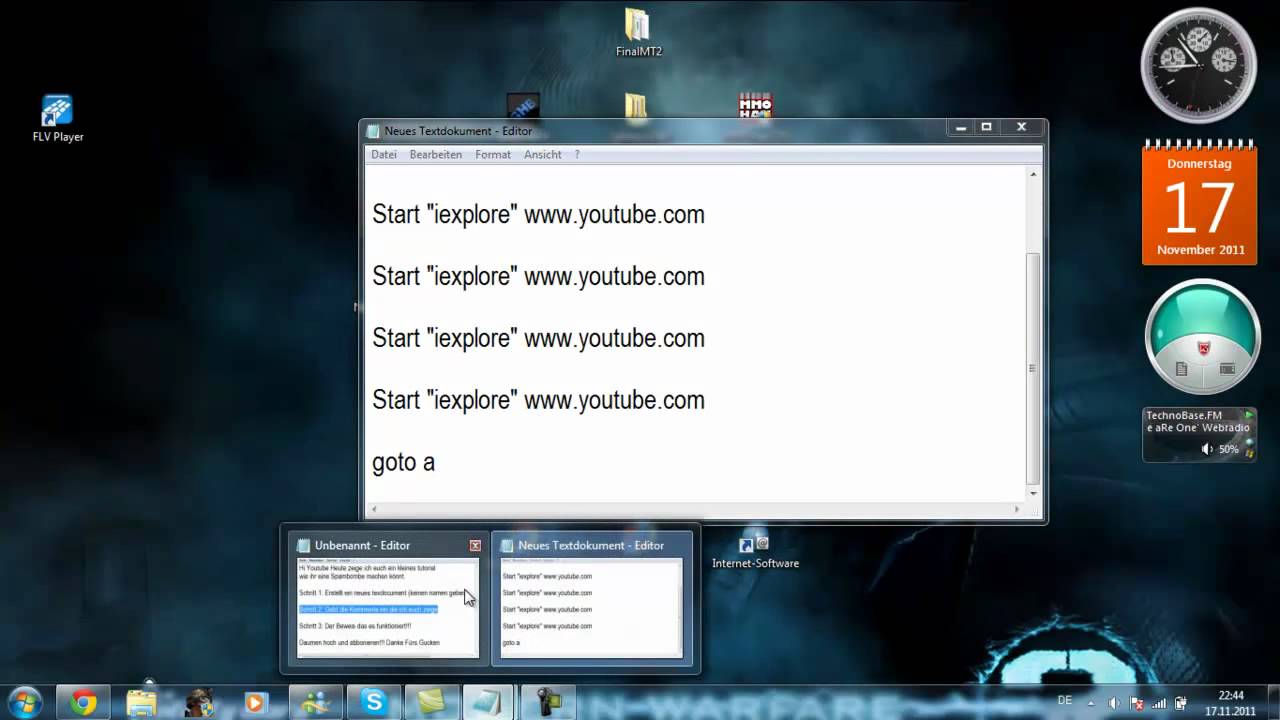Viewport: 1280px width, 720px height.
Task: Open Windows Live Messenger taskbar icon
Action: click(316, 703)
